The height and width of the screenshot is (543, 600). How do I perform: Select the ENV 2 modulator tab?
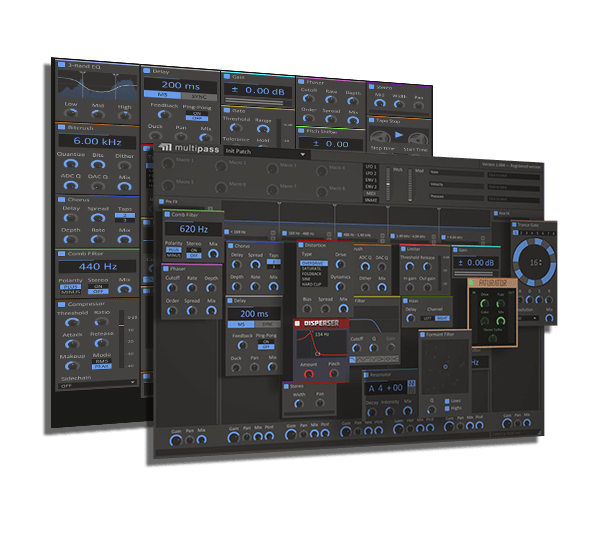tap(370, 186)
